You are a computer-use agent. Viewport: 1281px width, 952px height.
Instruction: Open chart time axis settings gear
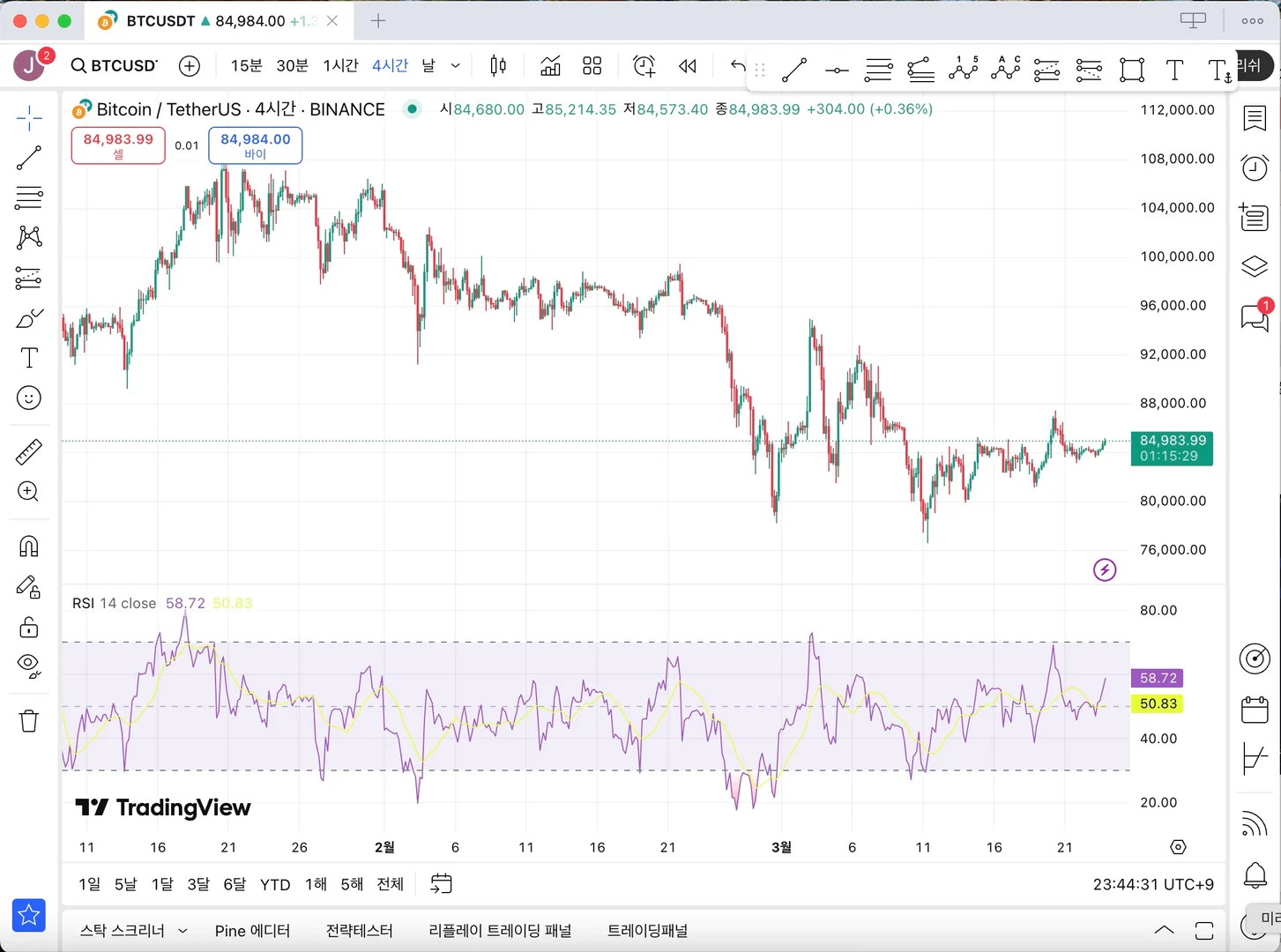[1178, 847]
